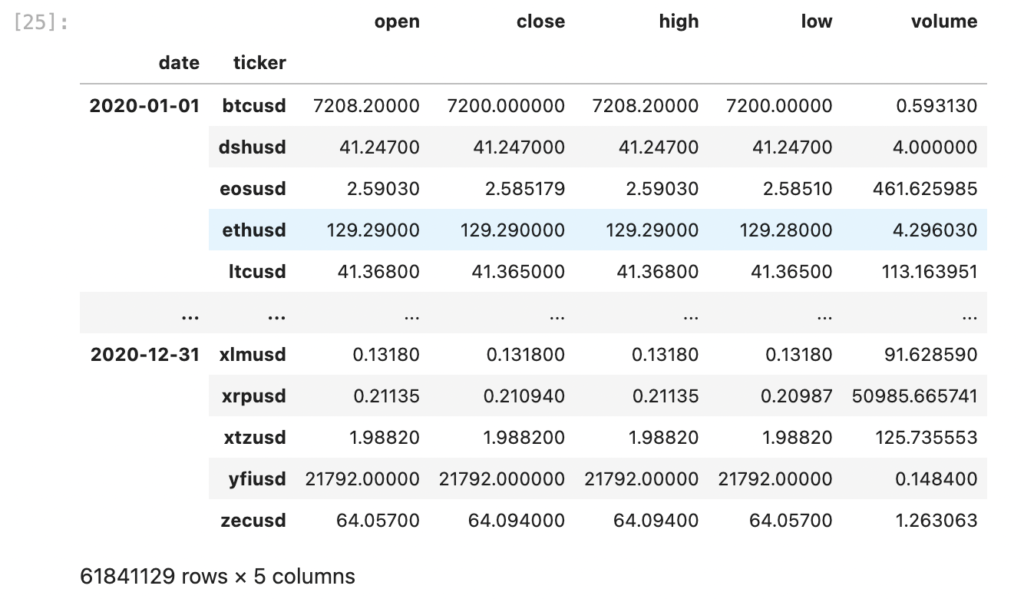Select the 2020-12-31 date index
Viewport: 1024px width, 599px height.
144,355
